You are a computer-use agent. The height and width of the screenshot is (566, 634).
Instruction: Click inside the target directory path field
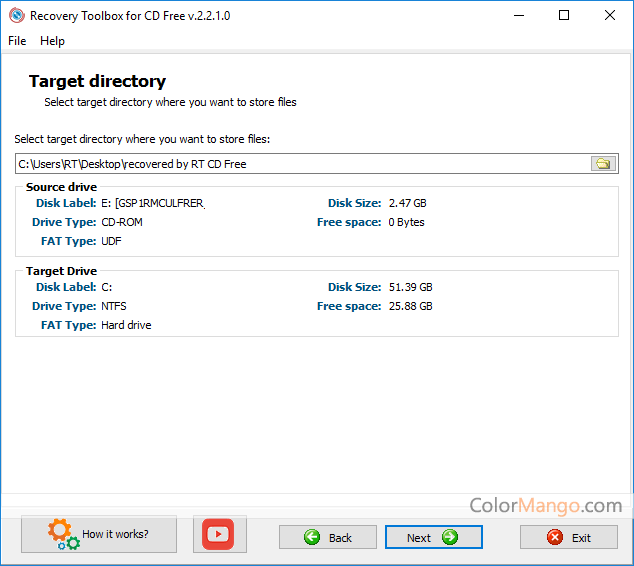[x=300, y=164]
